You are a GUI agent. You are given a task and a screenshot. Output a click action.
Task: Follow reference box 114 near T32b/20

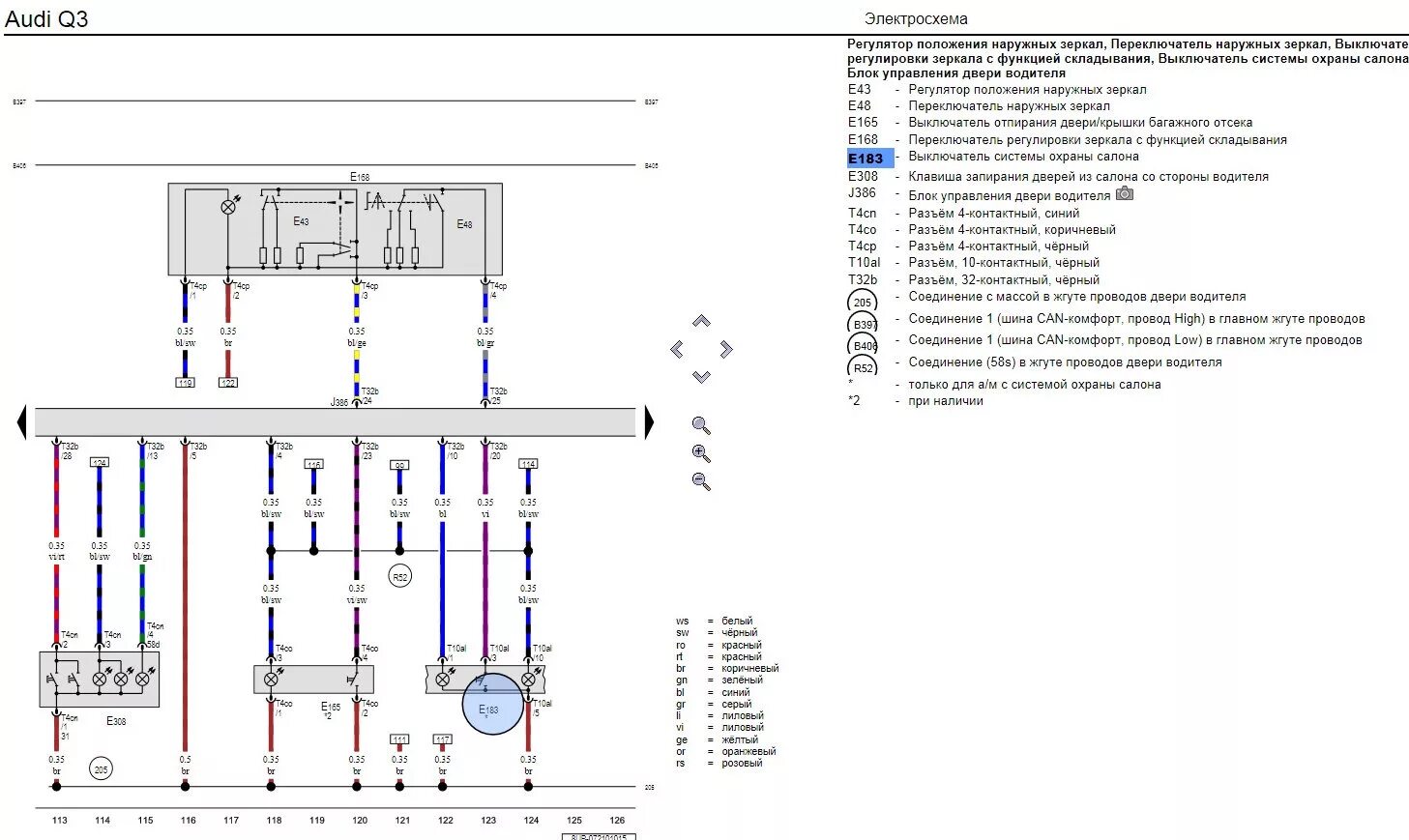pyautogui.click(x=528, y=464)
